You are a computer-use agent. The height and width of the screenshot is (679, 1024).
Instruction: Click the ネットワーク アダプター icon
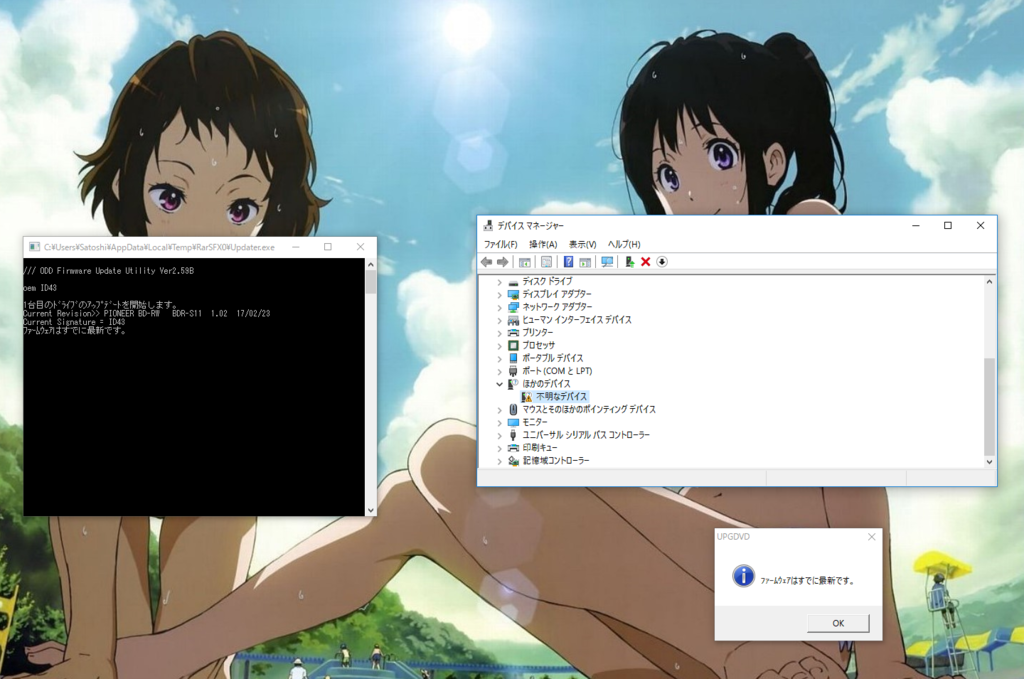513,308
